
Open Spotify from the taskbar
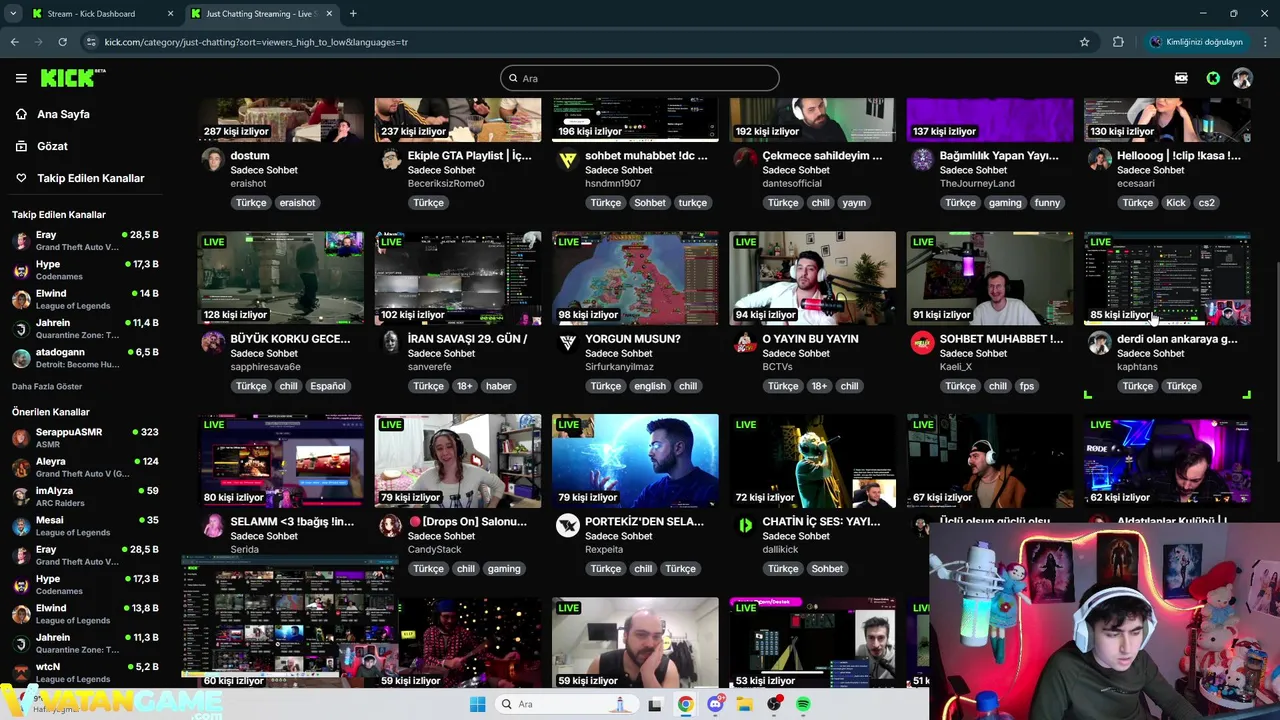click(803, 704)
